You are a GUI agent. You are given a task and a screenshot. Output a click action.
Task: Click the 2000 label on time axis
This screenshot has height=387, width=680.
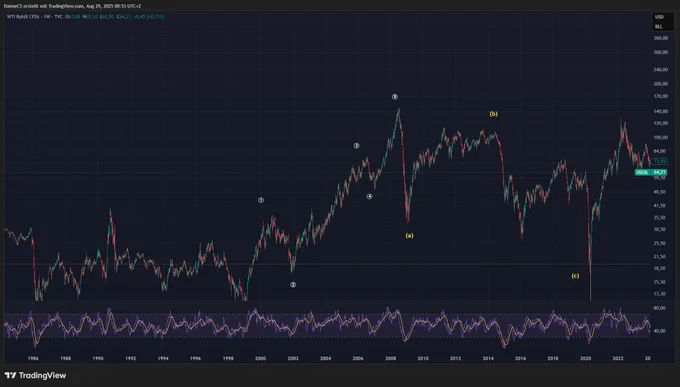(261, 358)
